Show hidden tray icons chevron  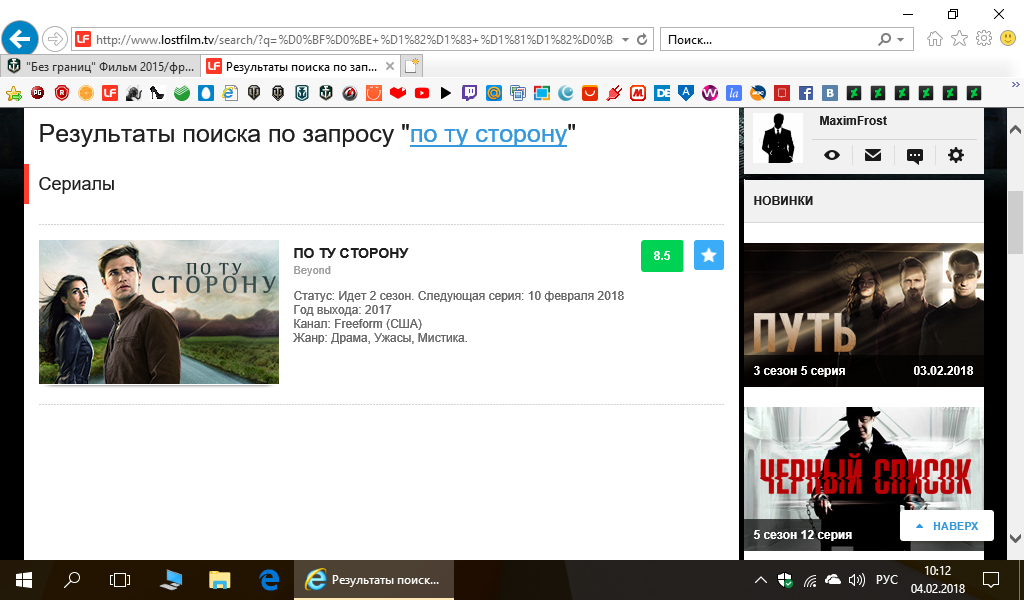click(761, 580)
